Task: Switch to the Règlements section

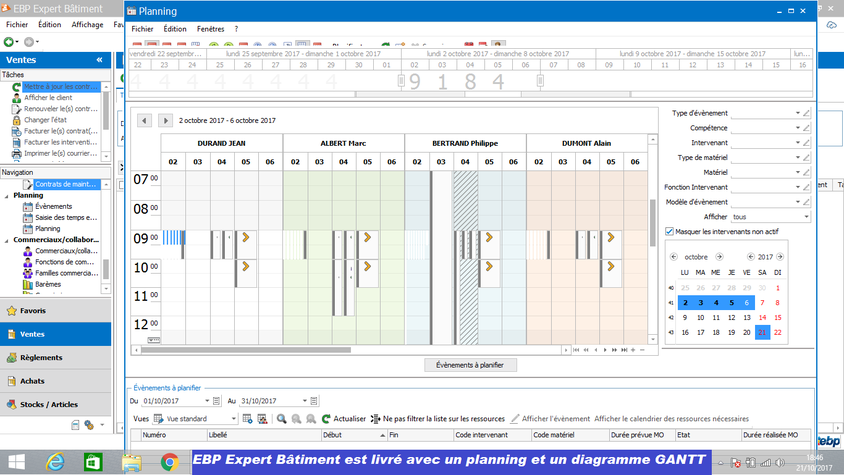Action: (55, 358)
